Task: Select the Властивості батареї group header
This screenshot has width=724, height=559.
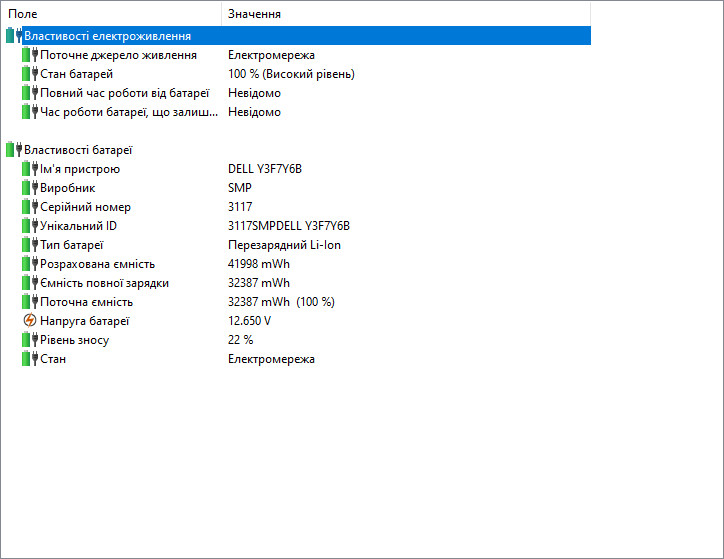Action: pyautogui.click(x=78, y=150)
